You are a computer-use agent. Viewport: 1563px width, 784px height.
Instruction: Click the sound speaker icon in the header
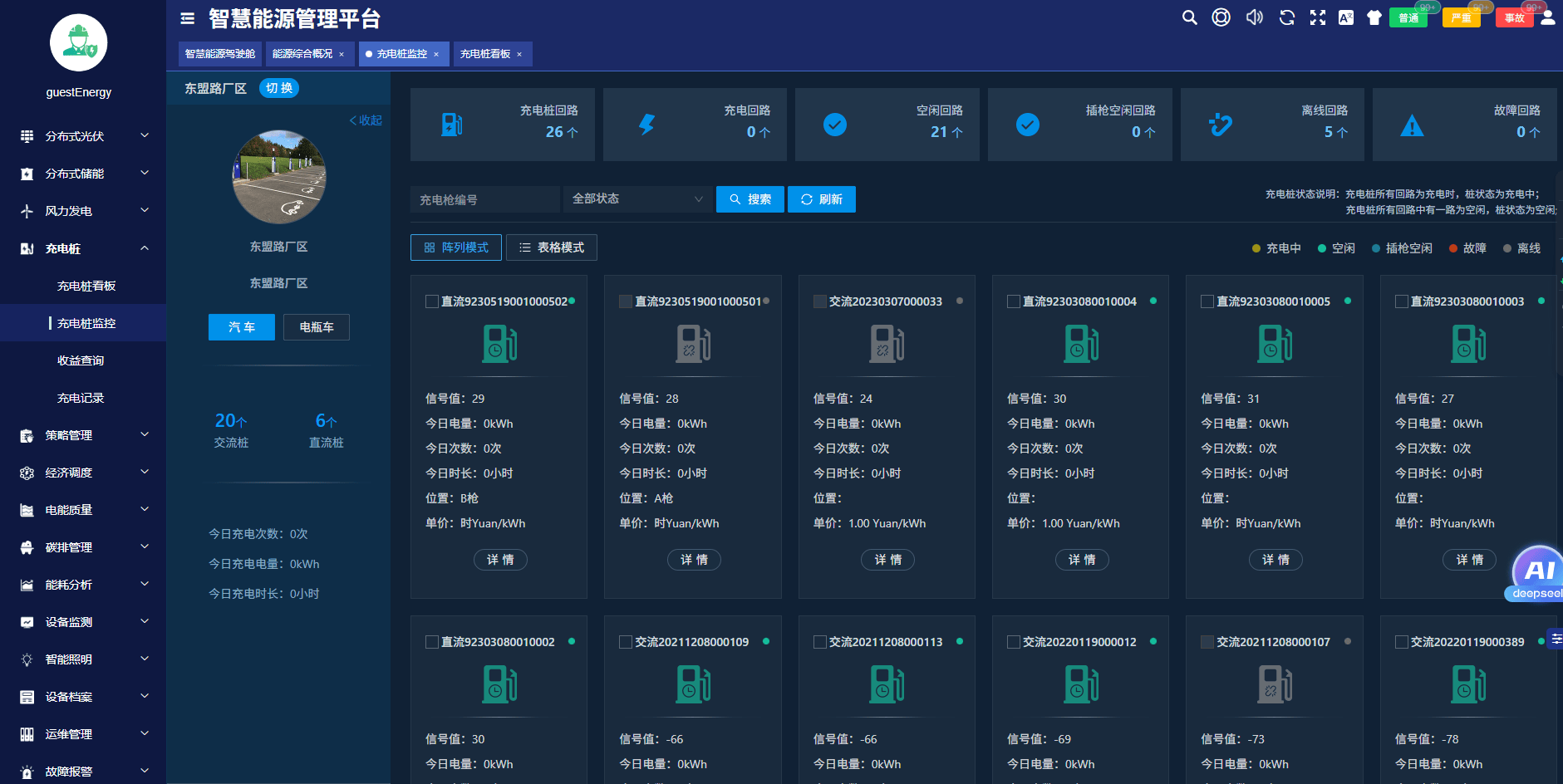pos(1255,17)
